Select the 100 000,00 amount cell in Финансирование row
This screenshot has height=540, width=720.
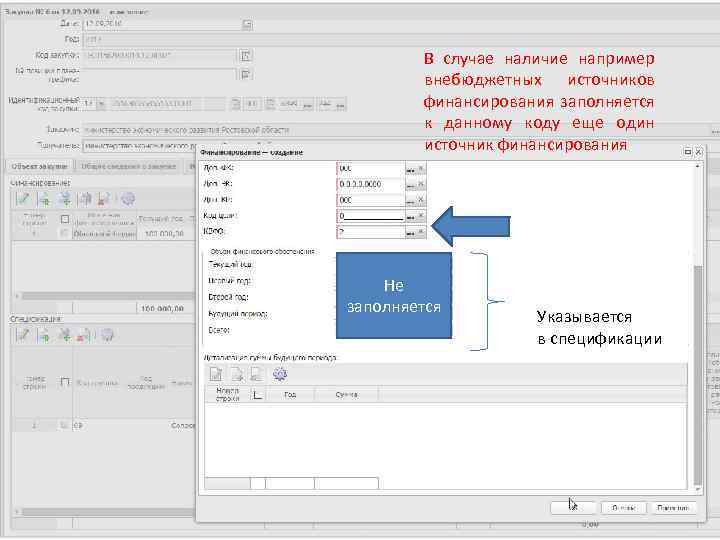pos(164,234)
